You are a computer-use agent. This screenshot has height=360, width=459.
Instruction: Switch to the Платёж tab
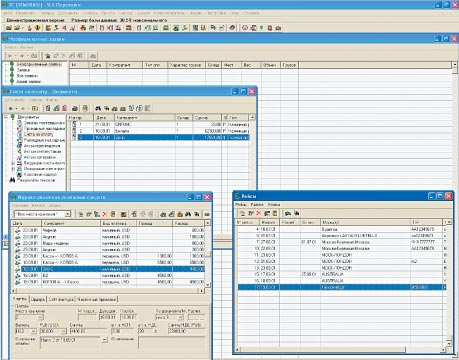coord(21,299)
